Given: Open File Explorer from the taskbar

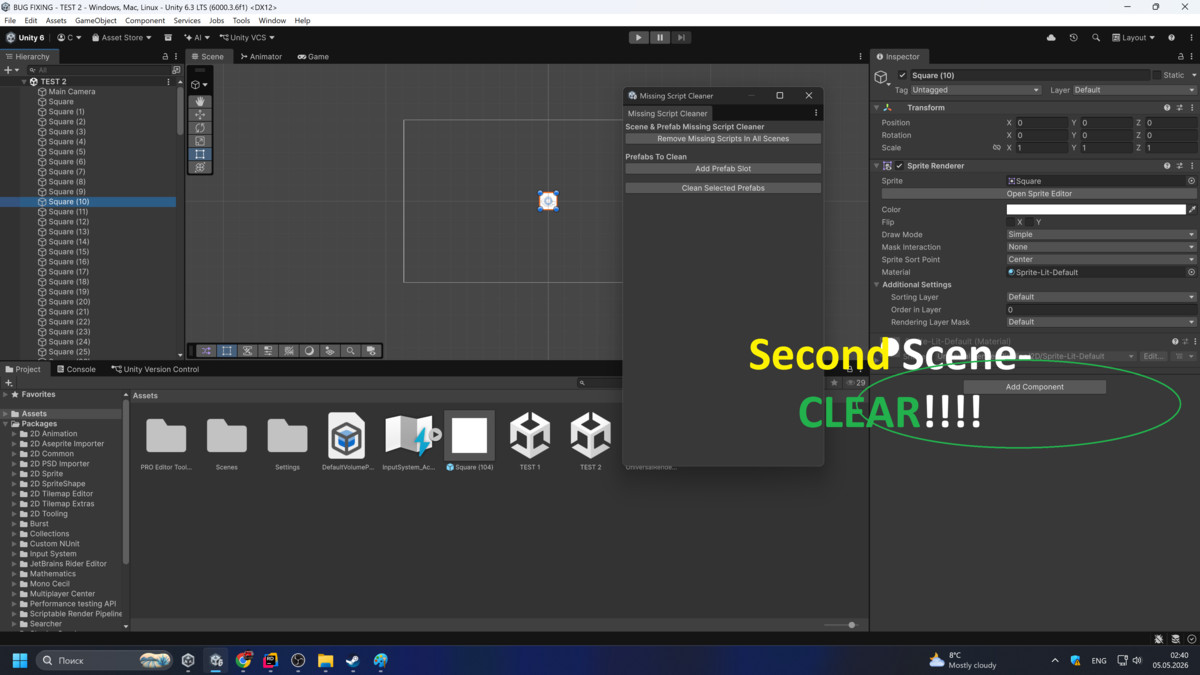Looking at the screenshot, I should pos(325,660).
